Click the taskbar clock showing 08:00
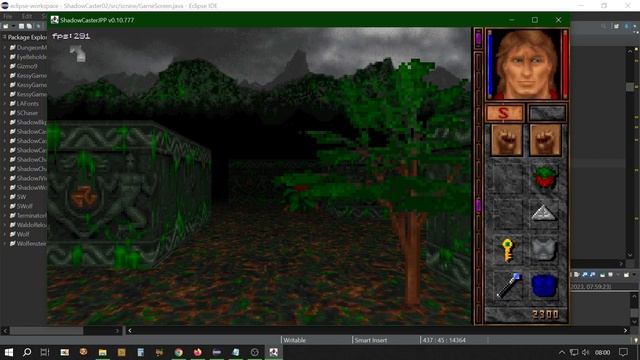This screenshot has height=360, width=640. (602, 352)
